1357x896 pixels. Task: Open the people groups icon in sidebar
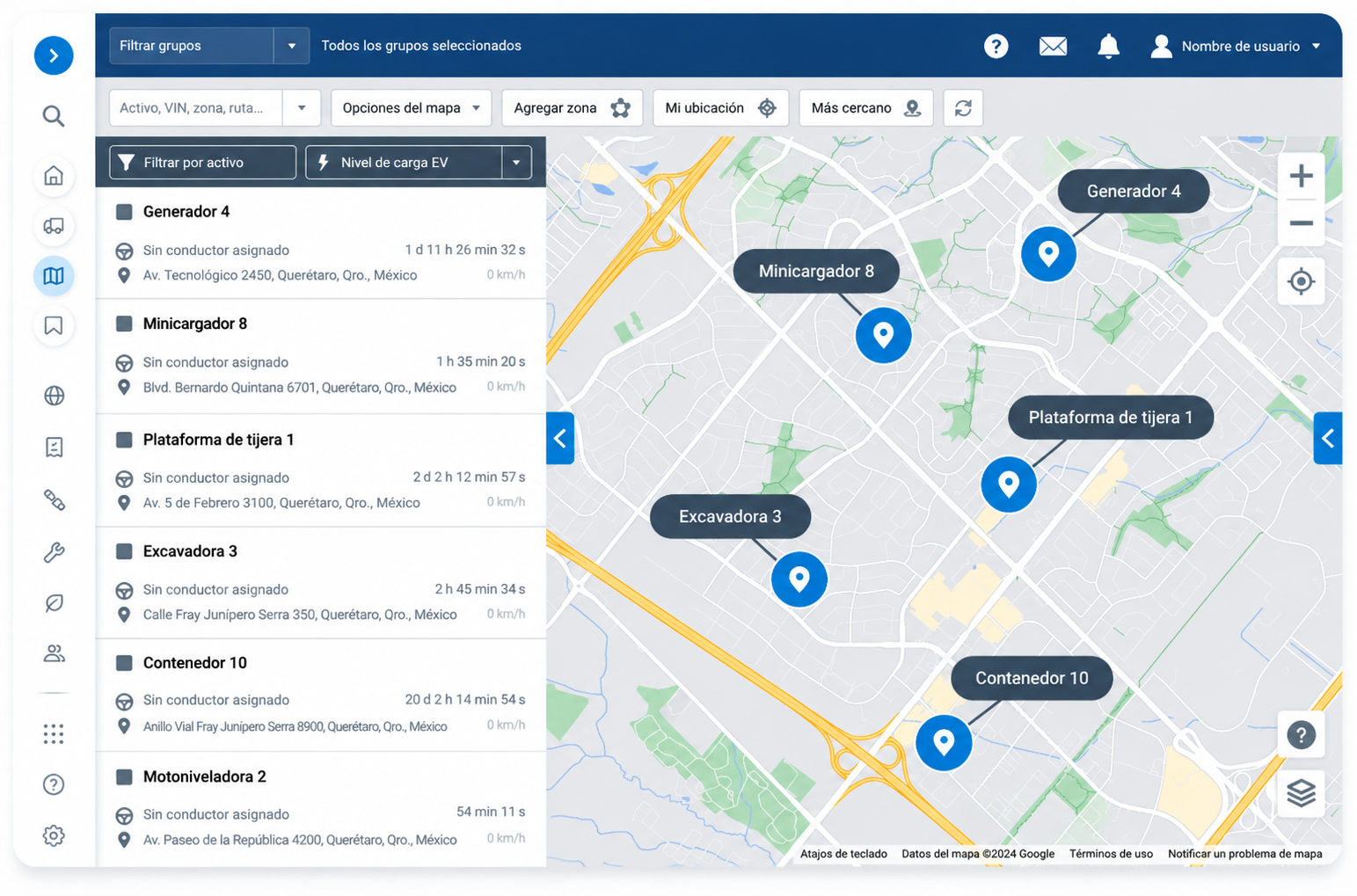click(x=54, y=653)
